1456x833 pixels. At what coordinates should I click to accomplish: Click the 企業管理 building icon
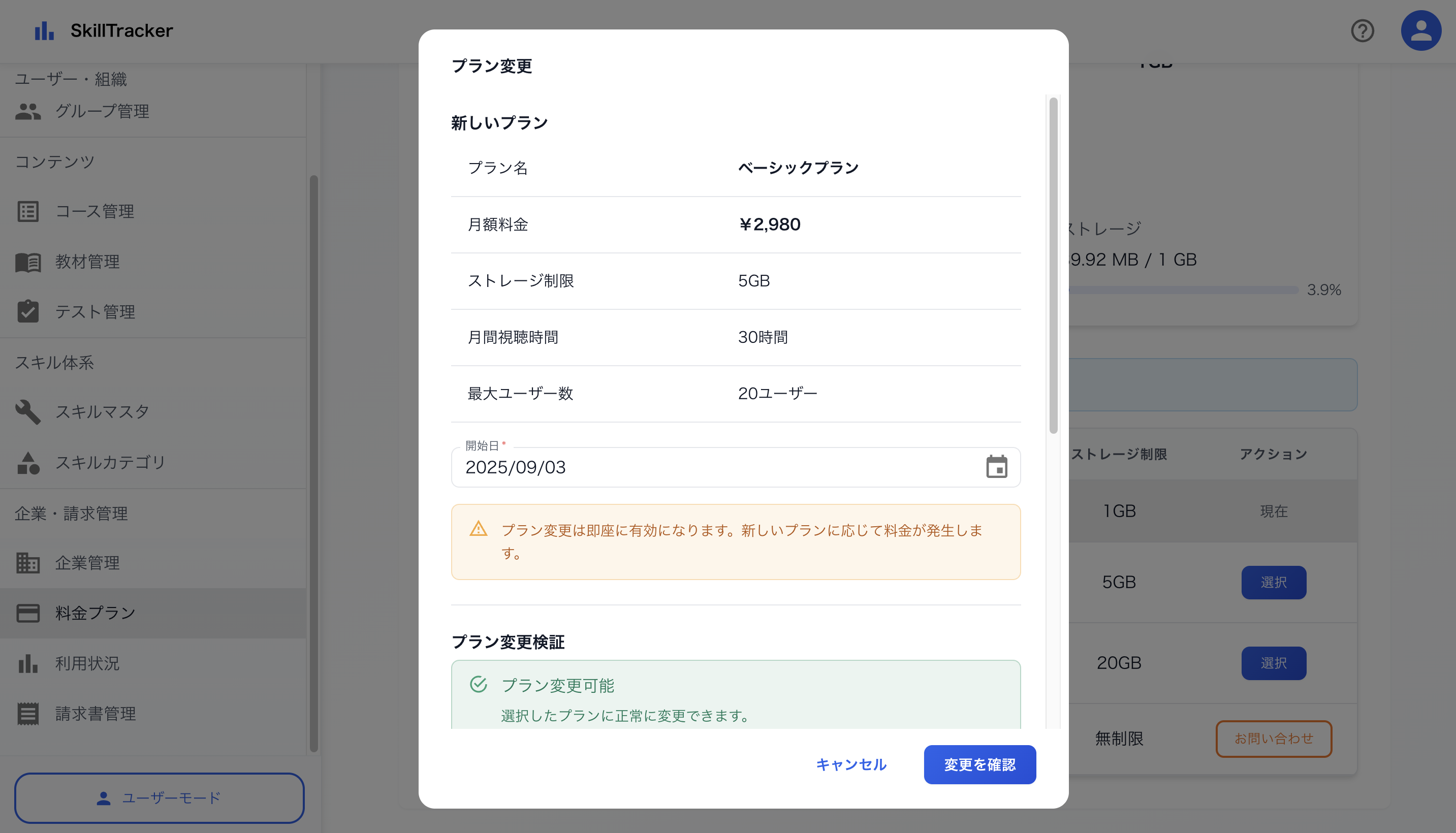[28, 563]
